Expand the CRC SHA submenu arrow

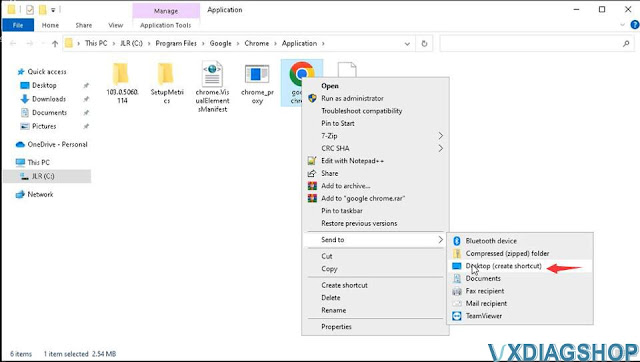click(440, 148)
